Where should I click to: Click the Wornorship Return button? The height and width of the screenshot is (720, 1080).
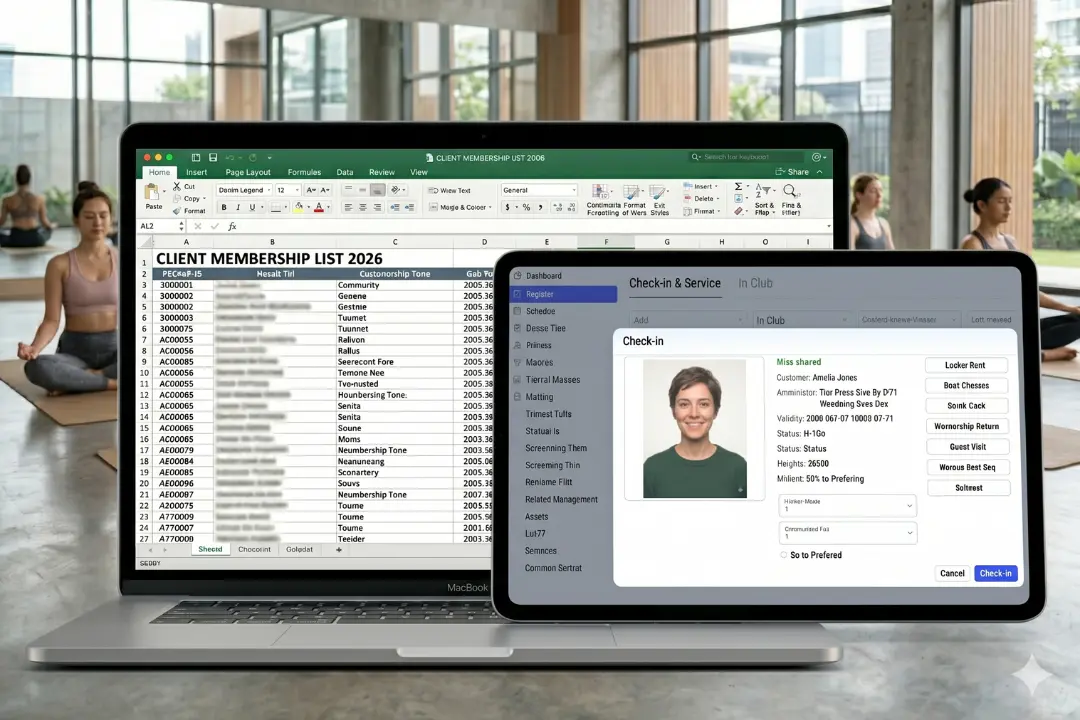[967, 426]
